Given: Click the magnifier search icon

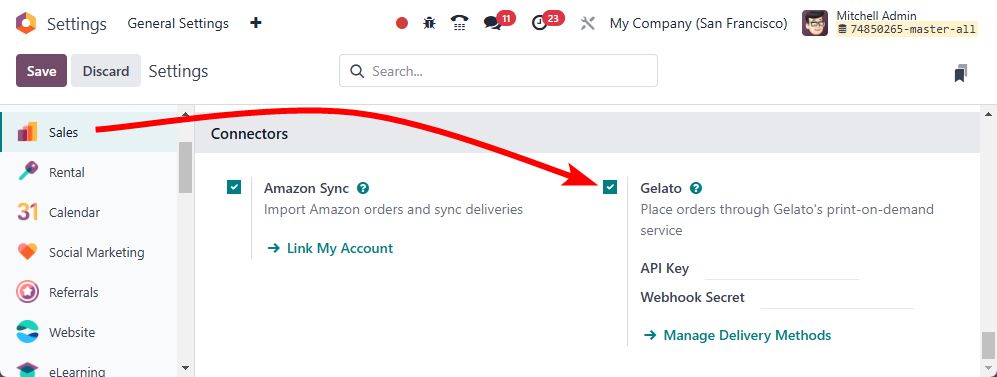Looking at the screenshot, I should [x=357, y=71].
